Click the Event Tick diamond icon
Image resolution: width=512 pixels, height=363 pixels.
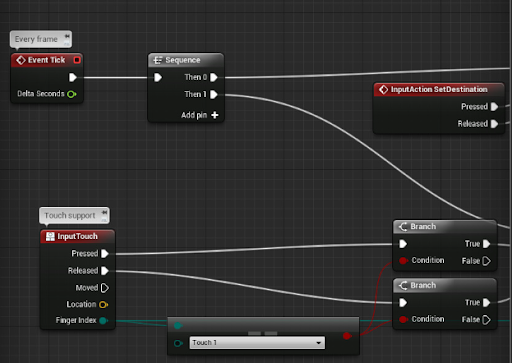click(x=21, y=60)
